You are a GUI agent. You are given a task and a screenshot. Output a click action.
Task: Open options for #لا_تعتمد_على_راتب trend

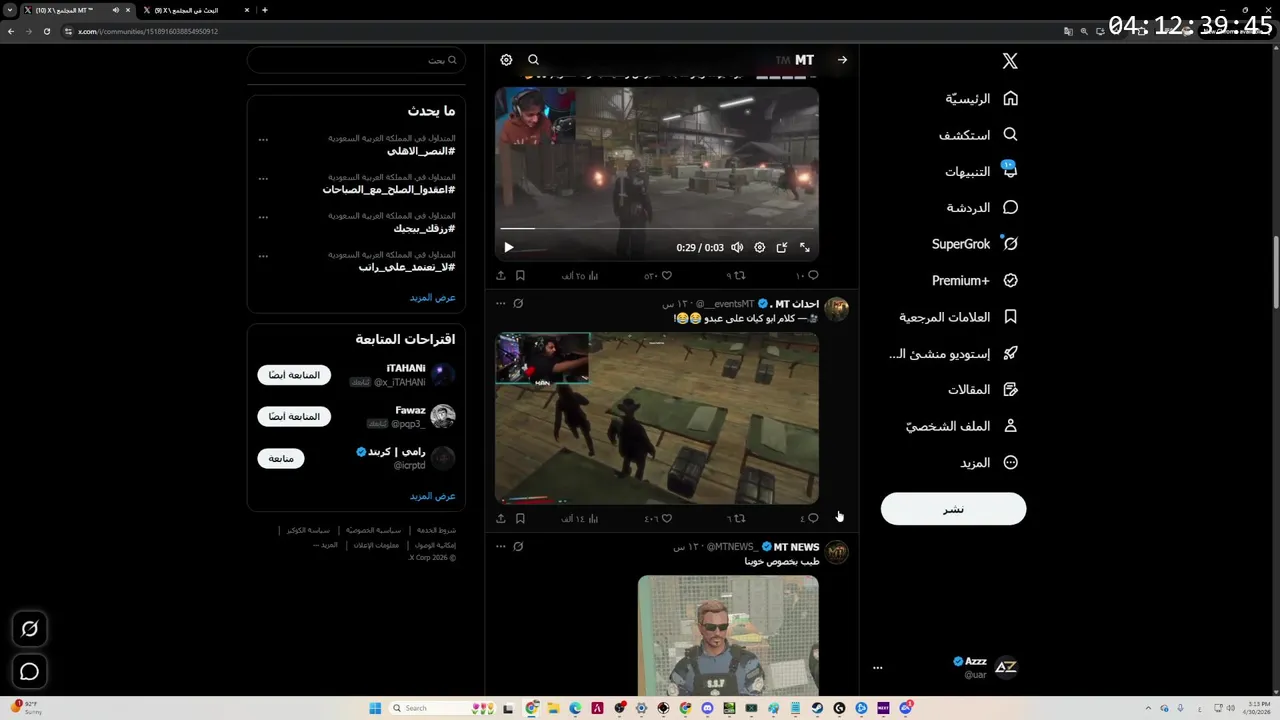pyautogui.click(x=263, y=255)
